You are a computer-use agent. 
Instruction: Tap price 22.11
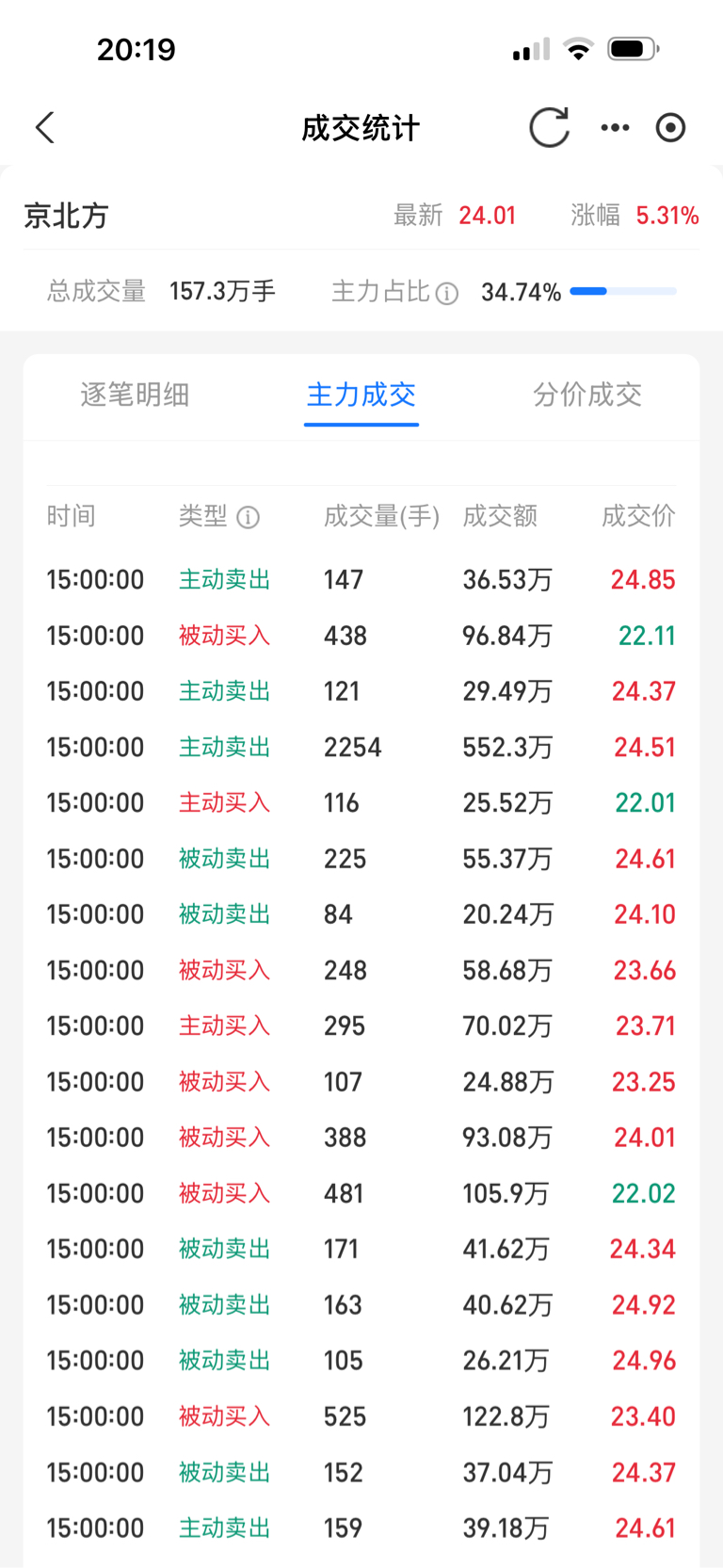click(x=647, y=636)
